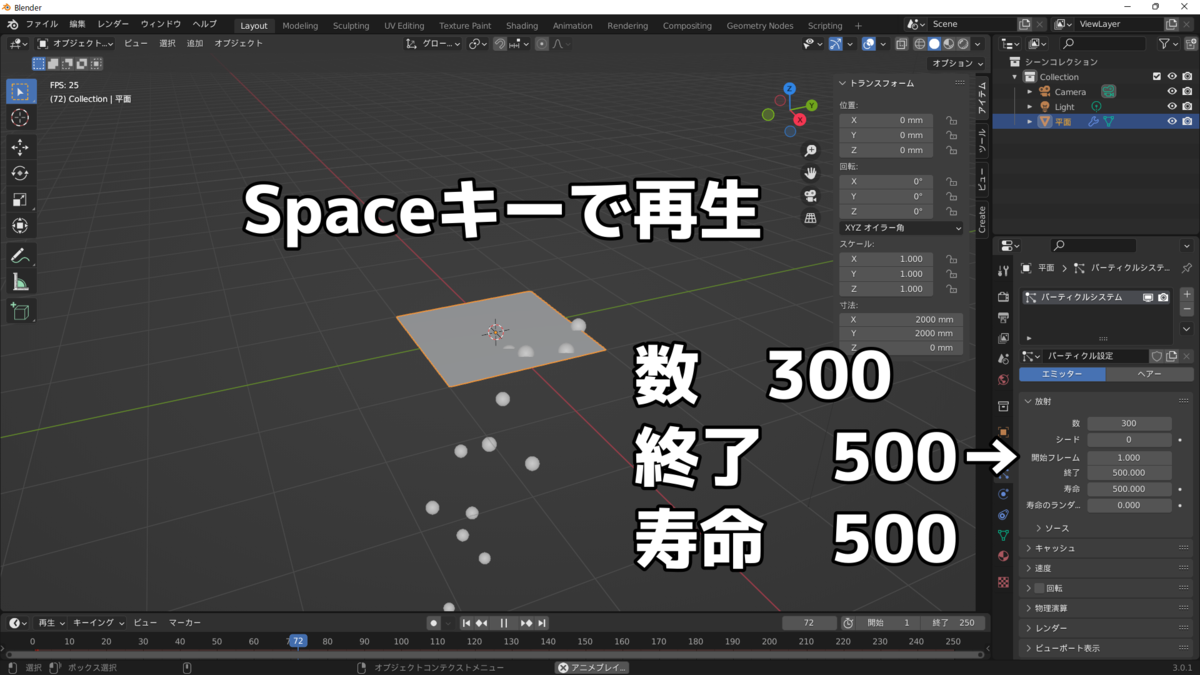Pin the properties editor context
The image size is (1200, 675).
pyautogui.click(x=1186, y=268)
